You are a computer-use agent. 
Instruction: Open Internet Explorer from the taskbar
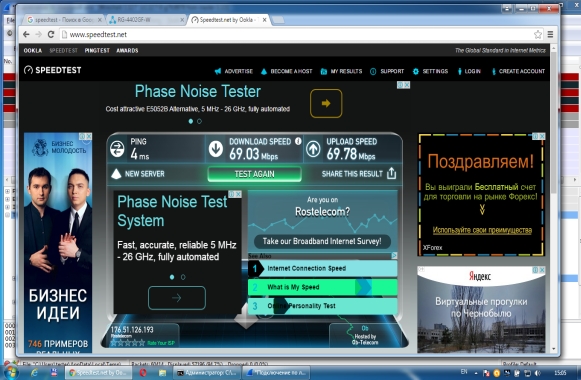click(x=34, y=373)
